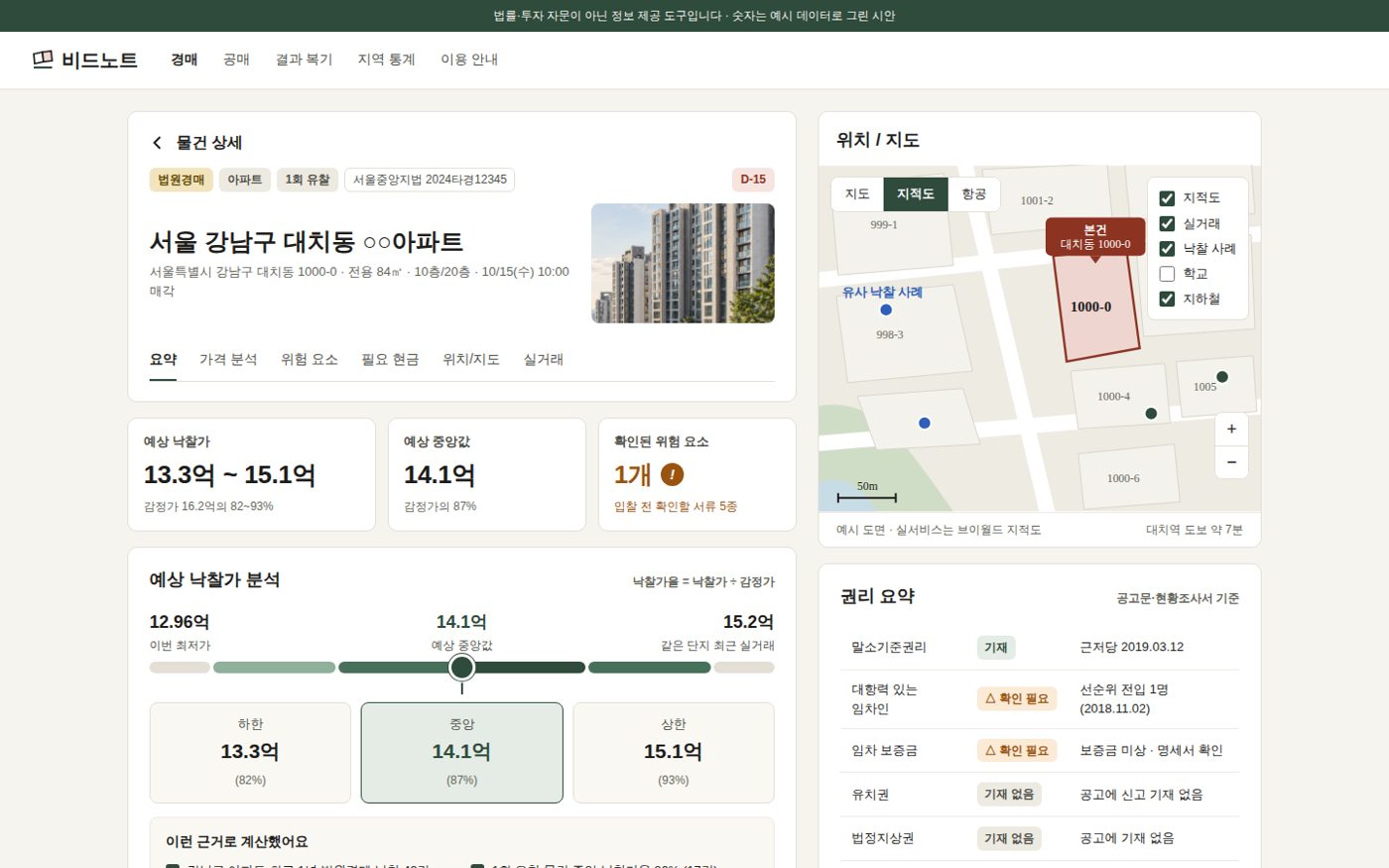Screen dimensions: 1389x868
Task: Turn off the 지하철 layer checkbox
Action: click(x=1167, y=299)
